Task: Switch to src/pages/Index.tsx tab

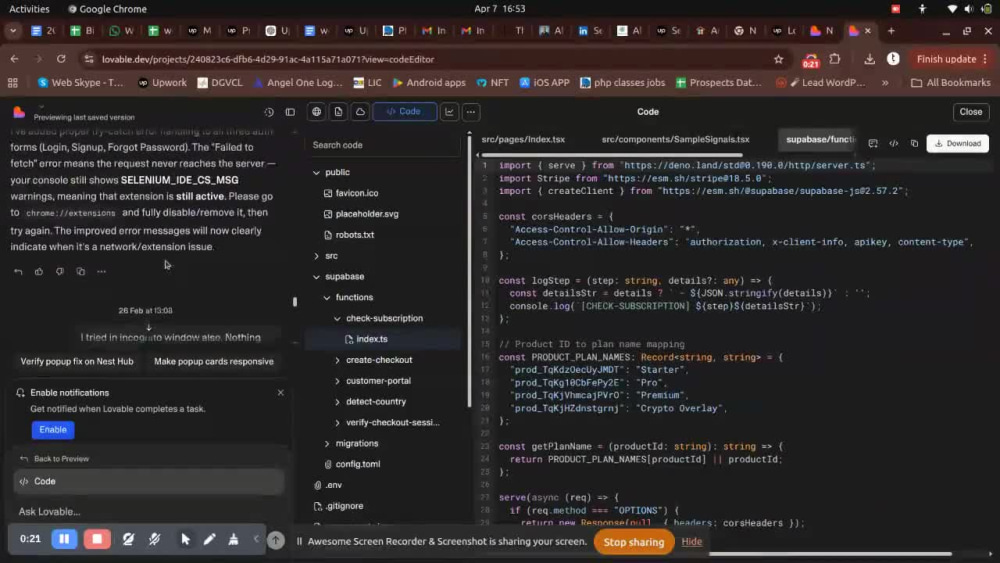Action: click(x=523, y=139)
